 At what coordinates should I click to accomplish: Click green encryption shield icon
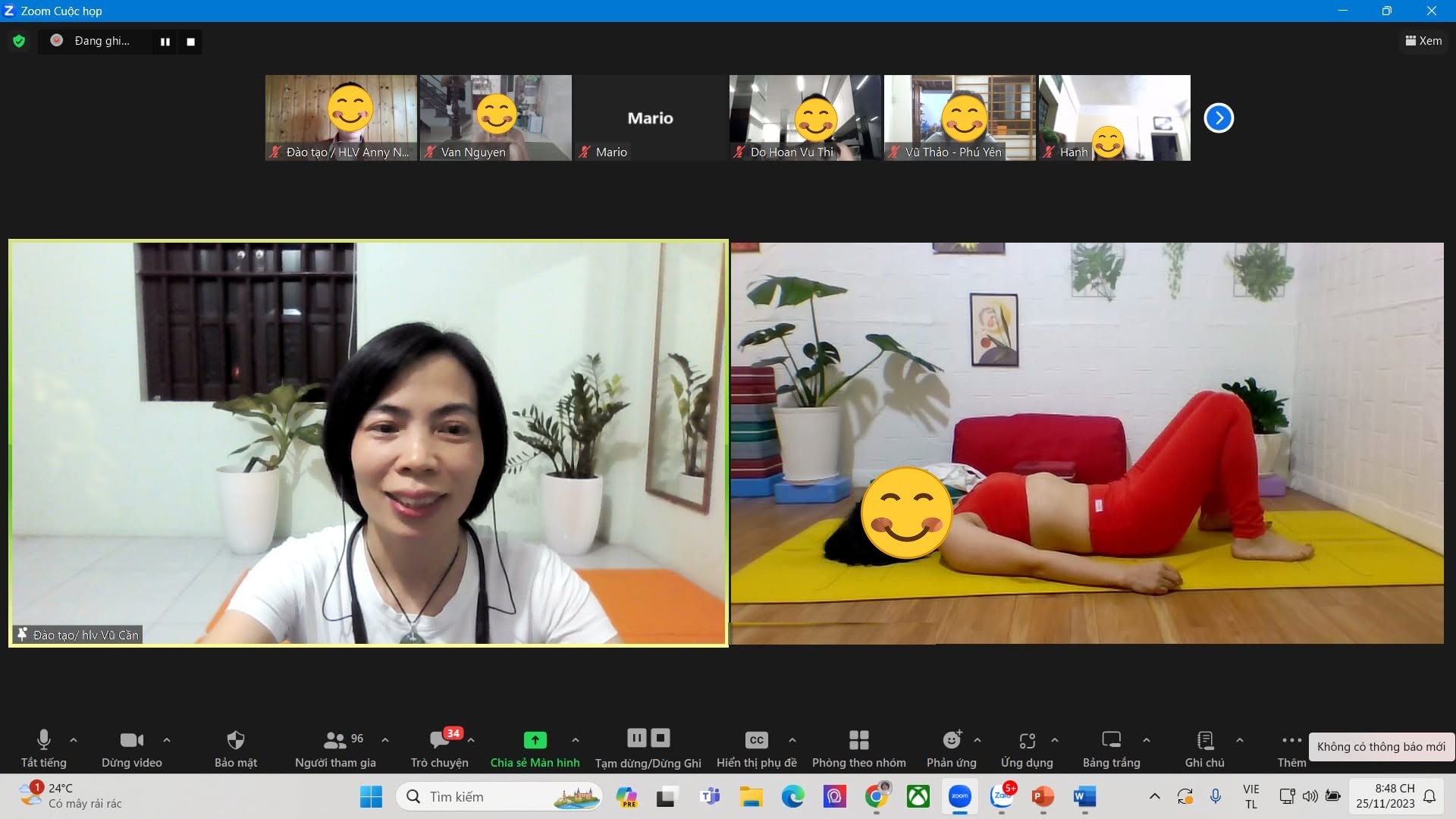point(19,41)
